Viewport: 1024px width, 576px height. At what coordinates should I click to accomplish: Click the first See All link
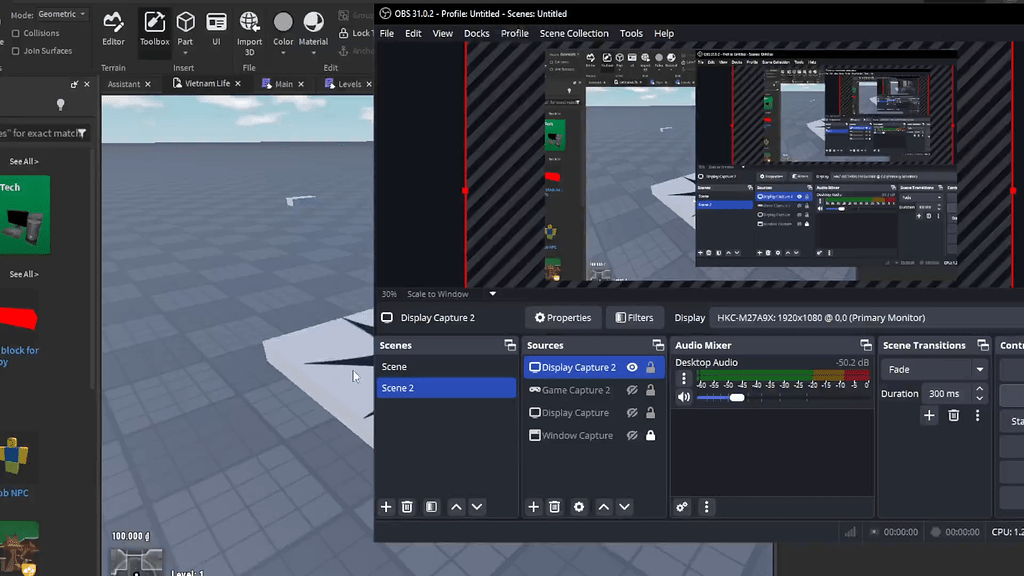click(24, 161)
